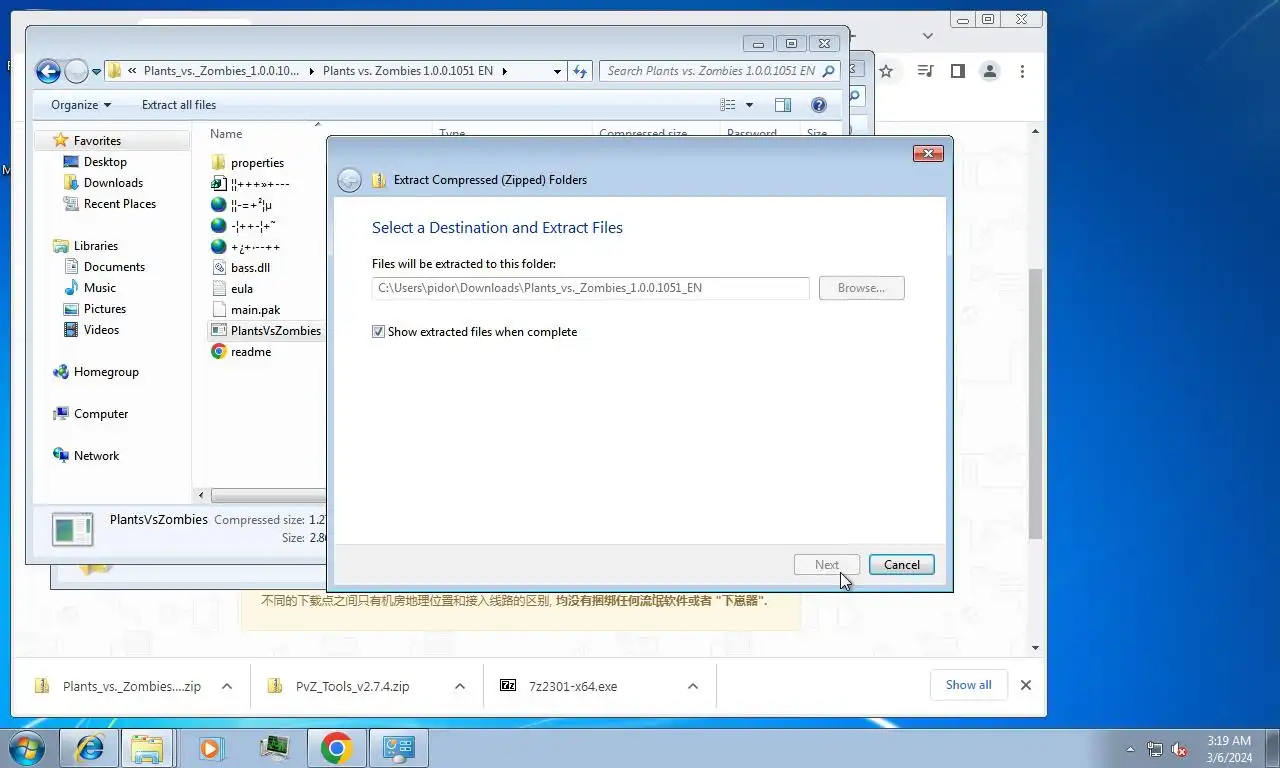
Task: Click the extract wizard back arrow
Action: 349,180
